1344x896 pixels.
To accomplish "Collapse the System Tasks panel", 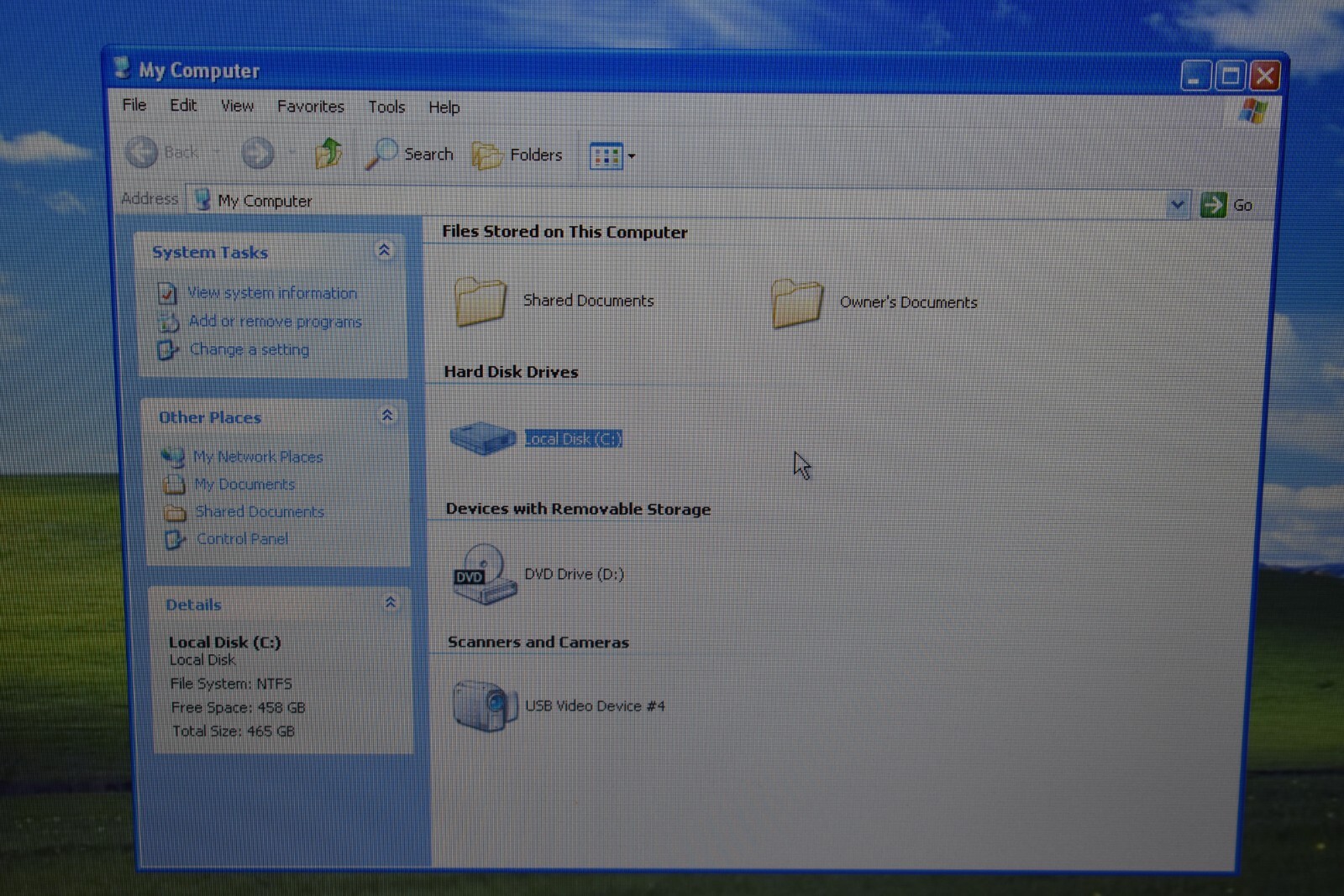I will [384, 250].
